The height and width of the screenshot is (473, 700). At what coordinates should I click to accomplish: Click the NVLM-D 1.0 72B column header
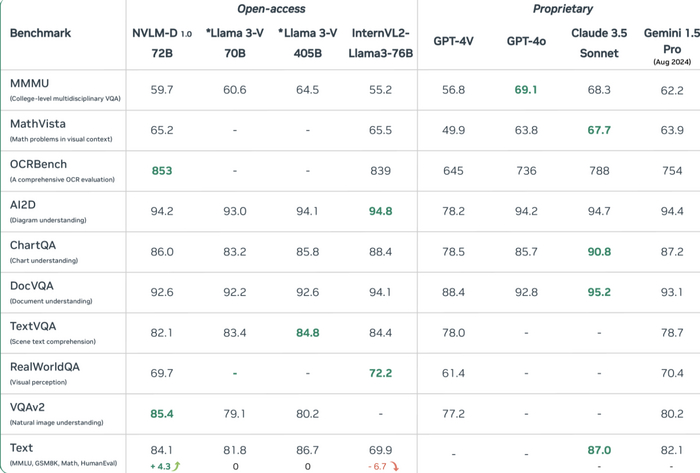(x=161, y=41)
